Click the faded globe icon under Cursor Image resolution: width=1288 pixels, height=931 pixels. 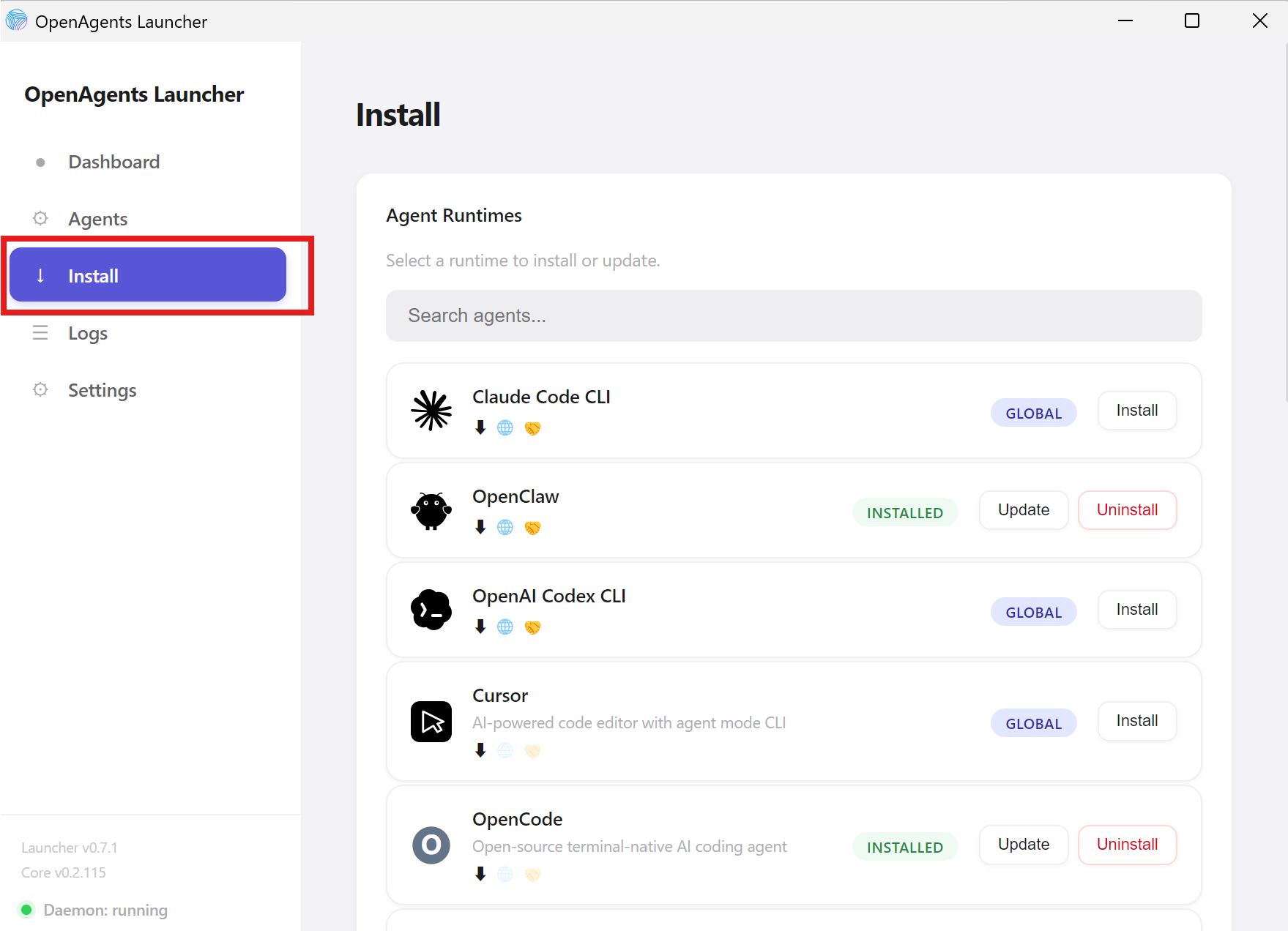(505, 750)
